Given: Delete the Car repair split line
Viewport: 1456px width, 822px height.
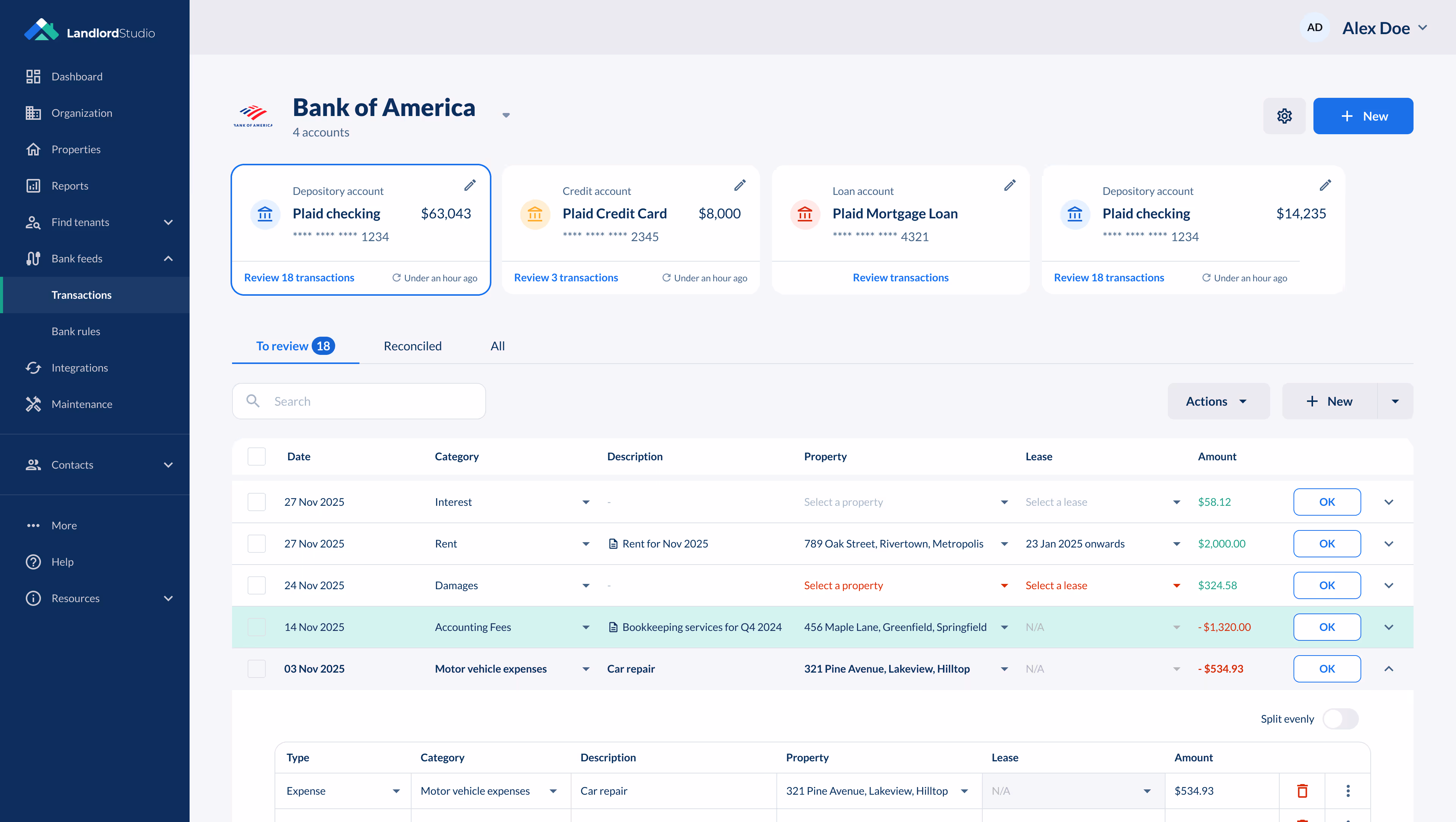Looking at the screenshot, I should (x=1302, y=791).
